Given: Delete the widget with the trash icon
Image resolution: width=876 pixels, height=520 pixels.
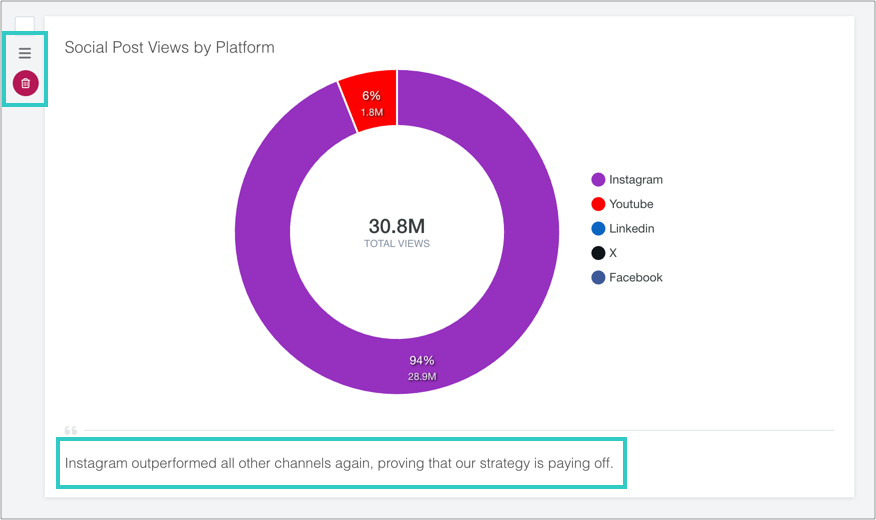Looking at the screenshot, I should (x=25, y=83).
